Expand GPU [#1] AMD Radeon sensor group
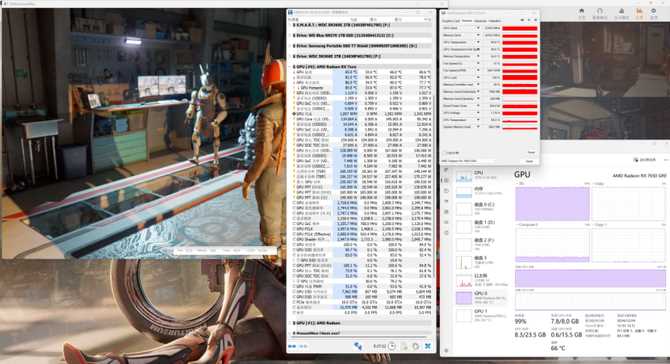This screenshot has height=364, width=670. pos(294,323)
